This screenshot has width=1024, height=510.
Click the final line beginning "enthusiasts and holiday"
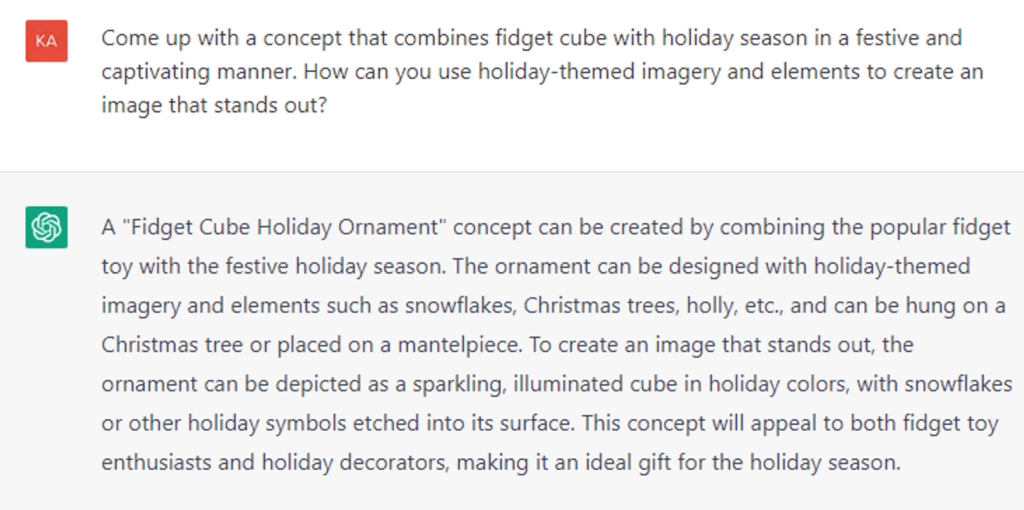click(501, 463)
